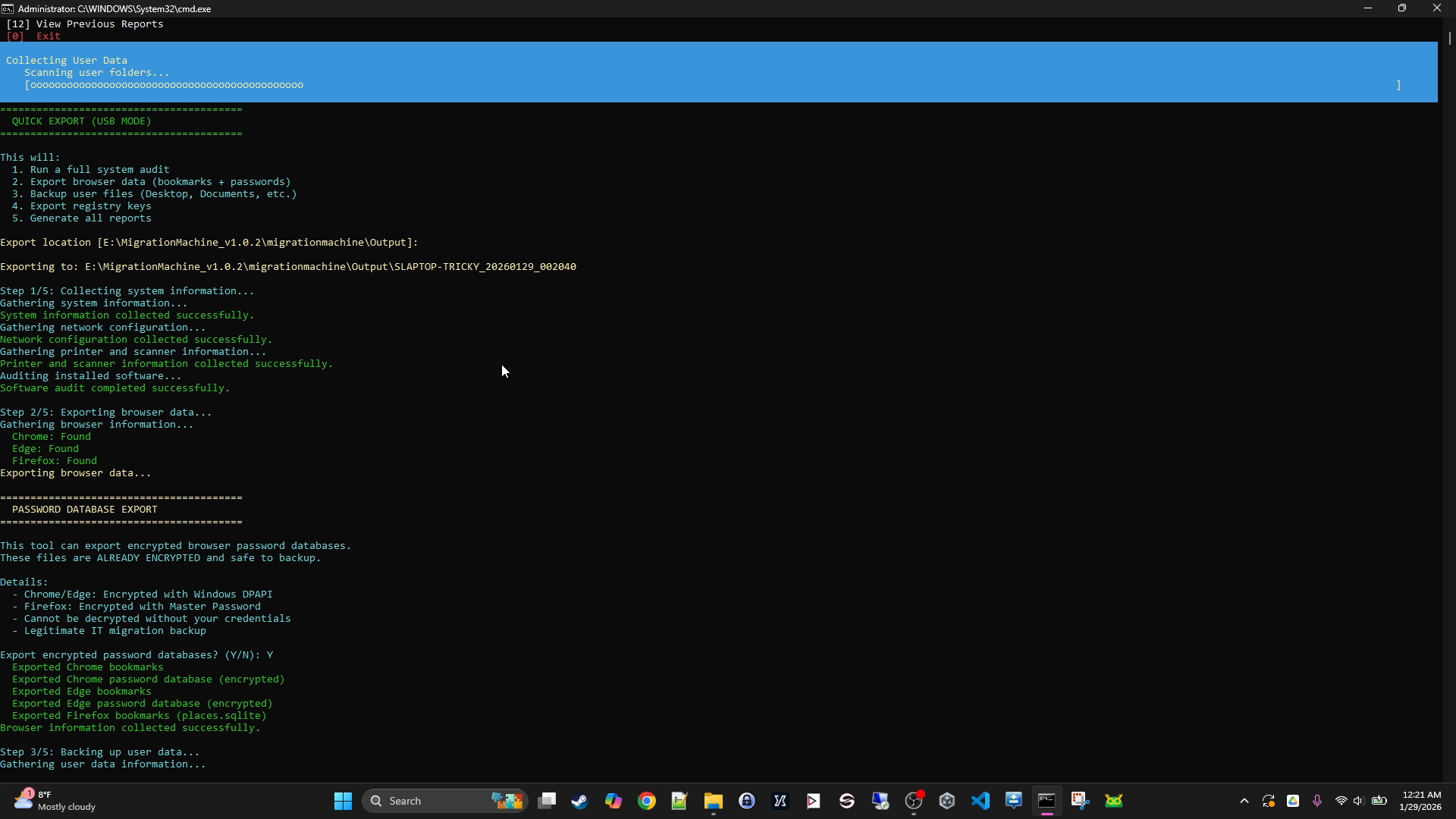
Task: Launch KeePass password manager
Action: coord(748,800)
